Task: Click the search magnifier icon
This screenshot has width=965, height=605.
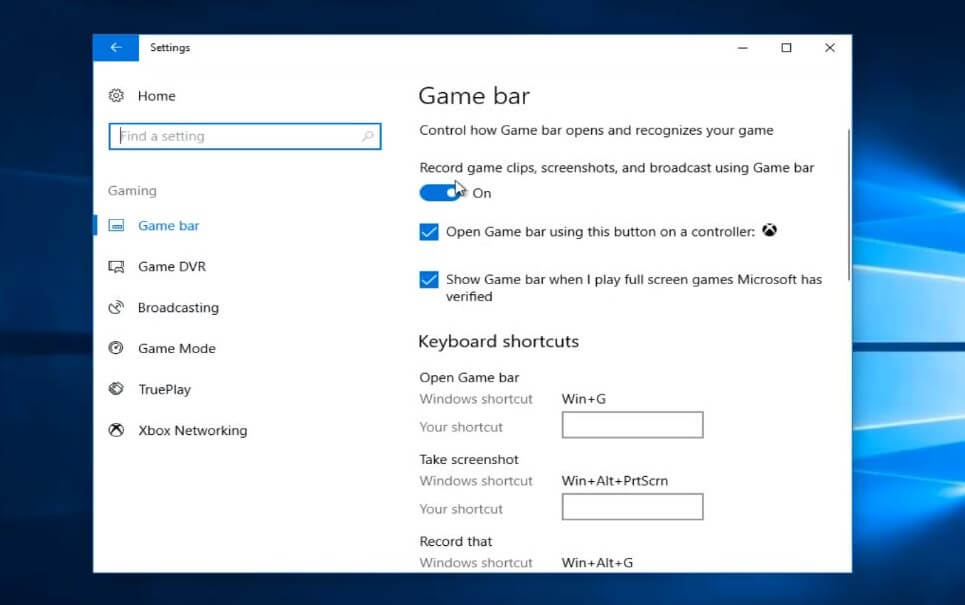Action: [x=367, y=137]
